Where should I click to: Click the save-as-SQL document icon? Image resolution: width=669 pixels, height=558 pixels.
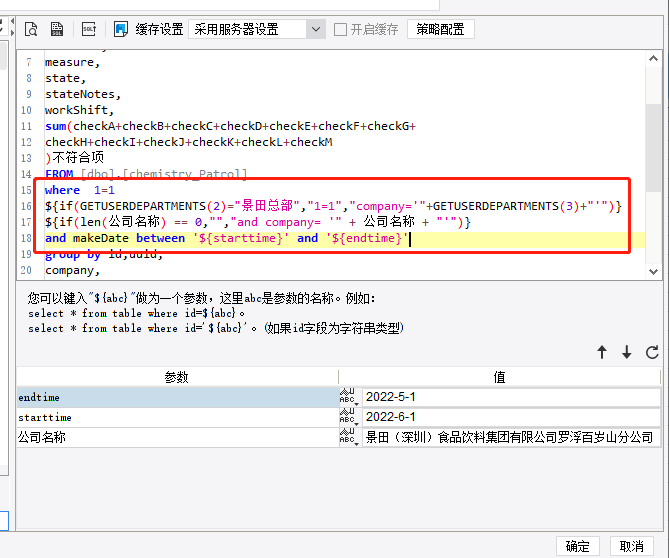[57, 29]
